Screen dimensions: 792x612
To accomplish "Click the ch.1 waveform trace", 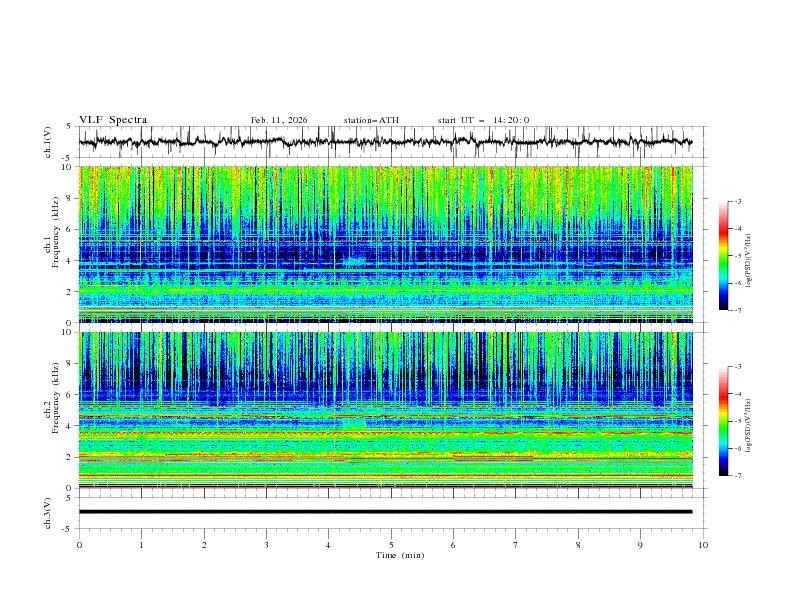I will coord(385,142).
